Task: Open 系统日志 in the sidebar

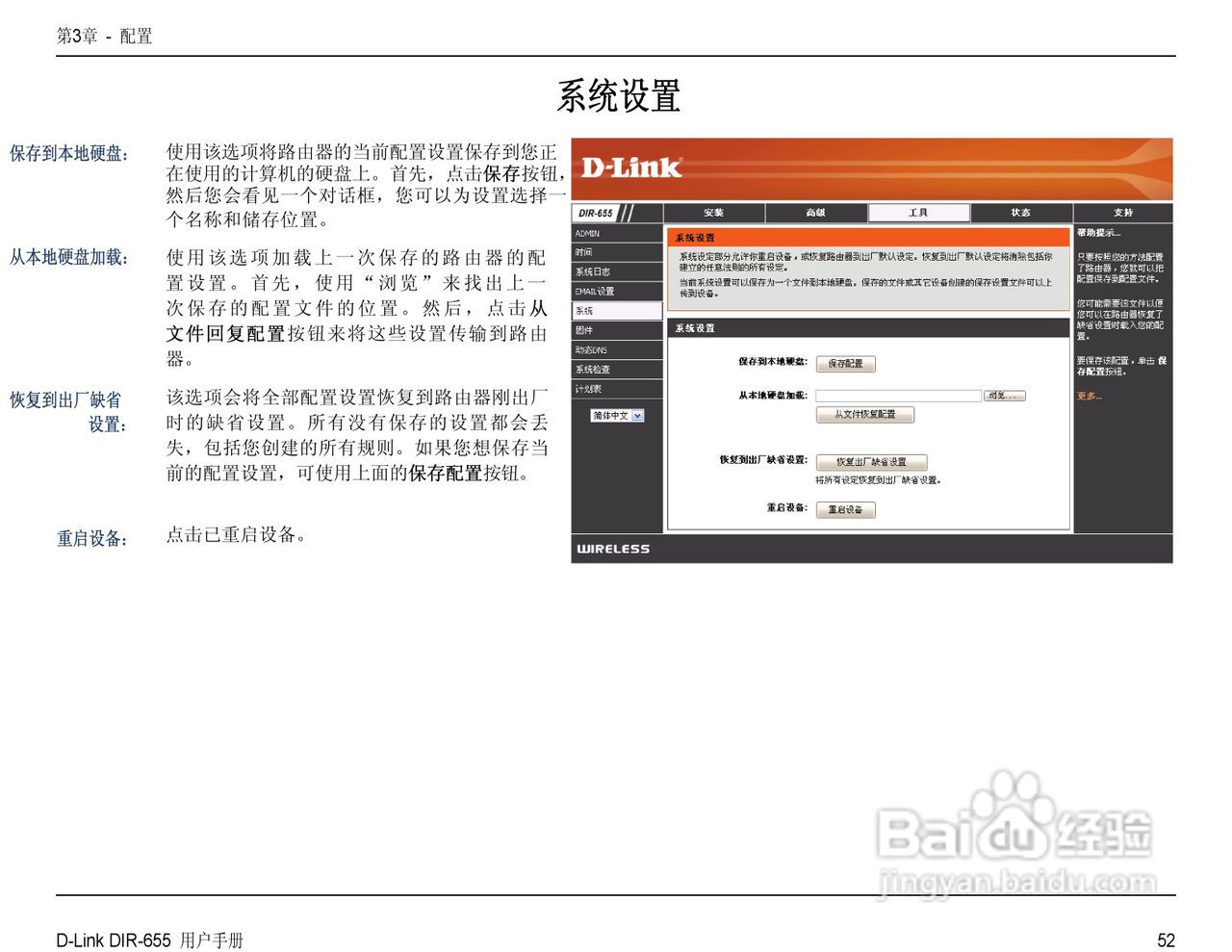Action: [x=617, y=271]
